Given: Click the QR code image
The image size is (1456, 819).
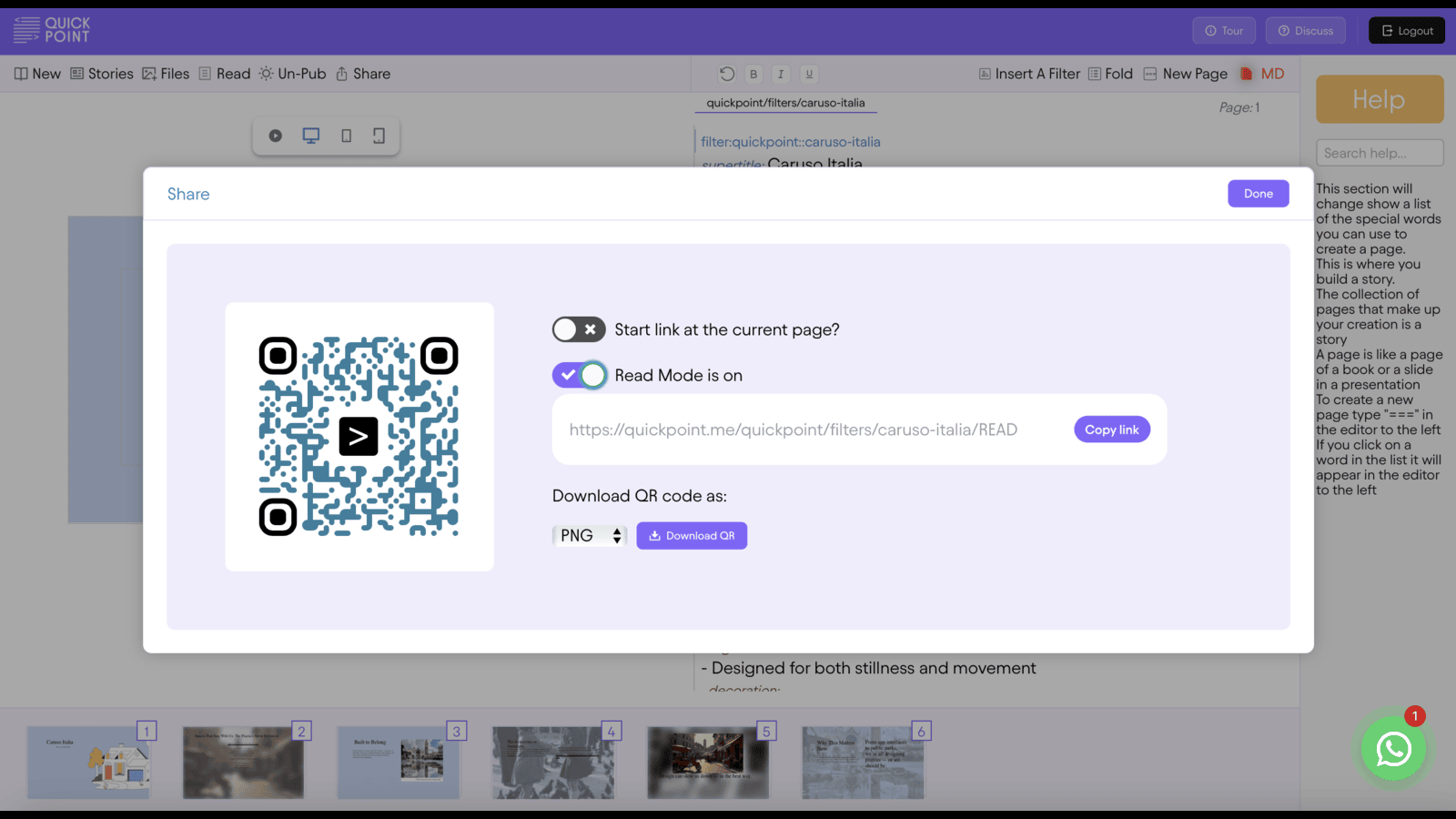Looking at the screenshot, I should coord(359,437).
